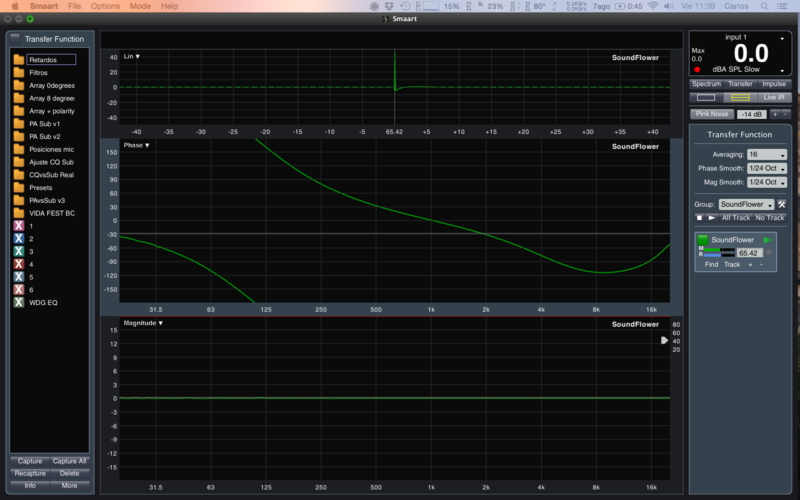This screenshot has width=800, height=500.
Task: Select the yellow split-pane view layout icon
Action: point(740,98)
